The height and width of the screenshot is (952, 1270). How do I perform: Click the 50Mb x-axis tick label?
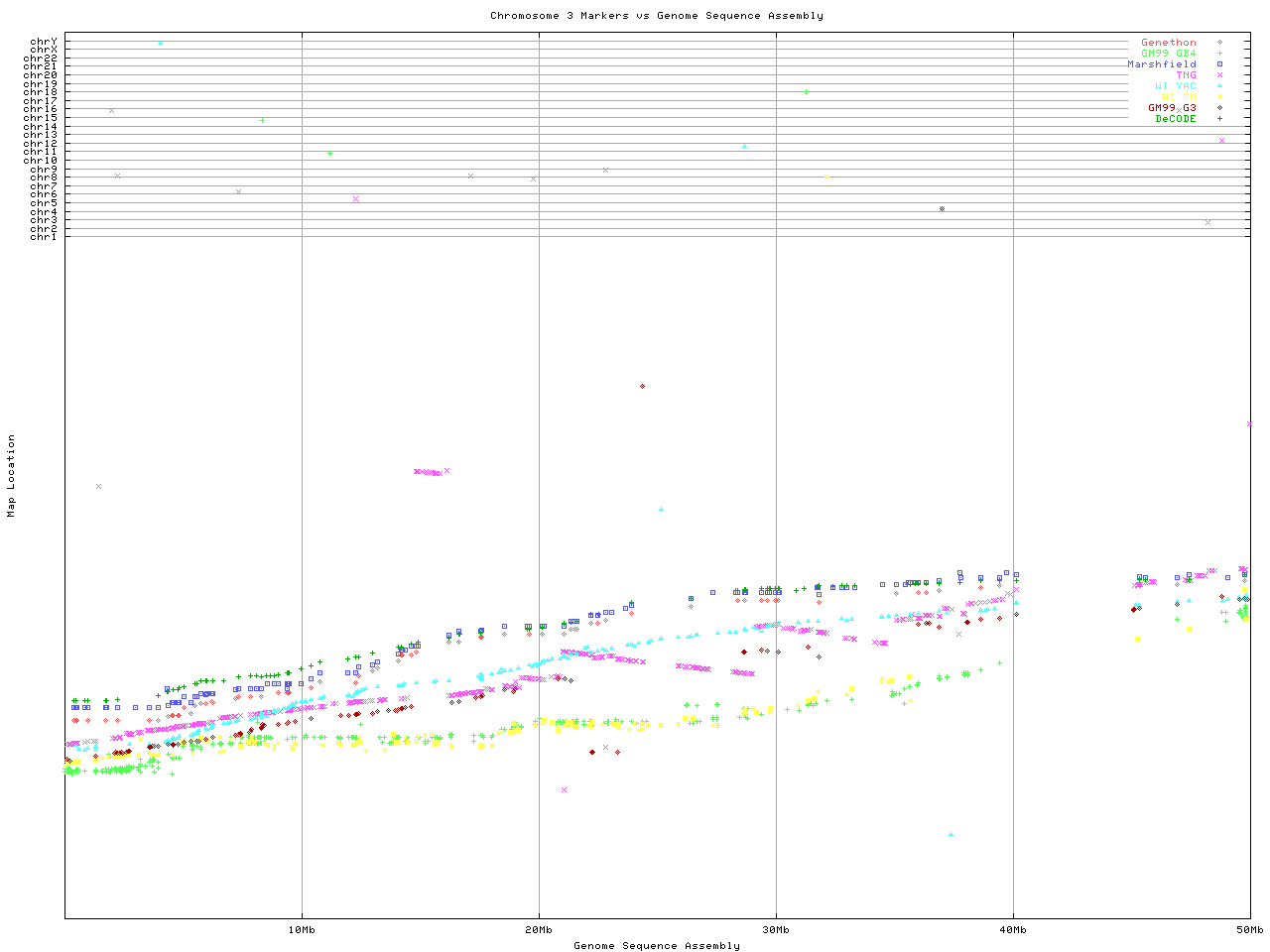(1249, 930)
